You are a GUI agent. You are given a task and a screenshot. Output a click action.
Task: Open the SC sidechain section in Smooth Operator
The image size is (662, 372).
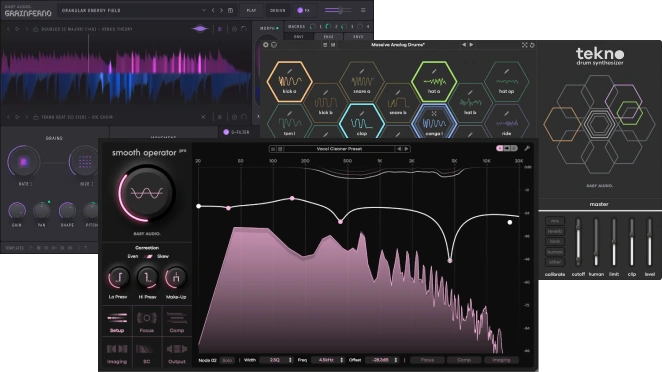[x=147, y=354]
